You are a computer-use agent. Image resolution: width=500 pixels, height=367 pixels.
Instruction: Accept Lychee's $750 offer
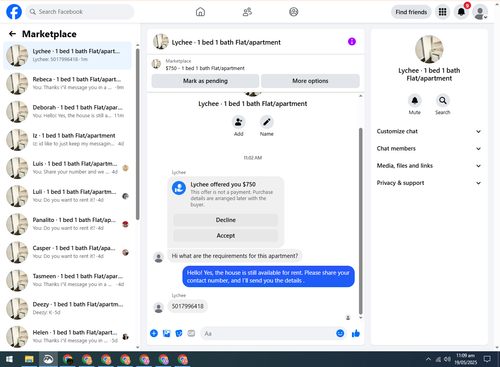[x=226, y=235]
